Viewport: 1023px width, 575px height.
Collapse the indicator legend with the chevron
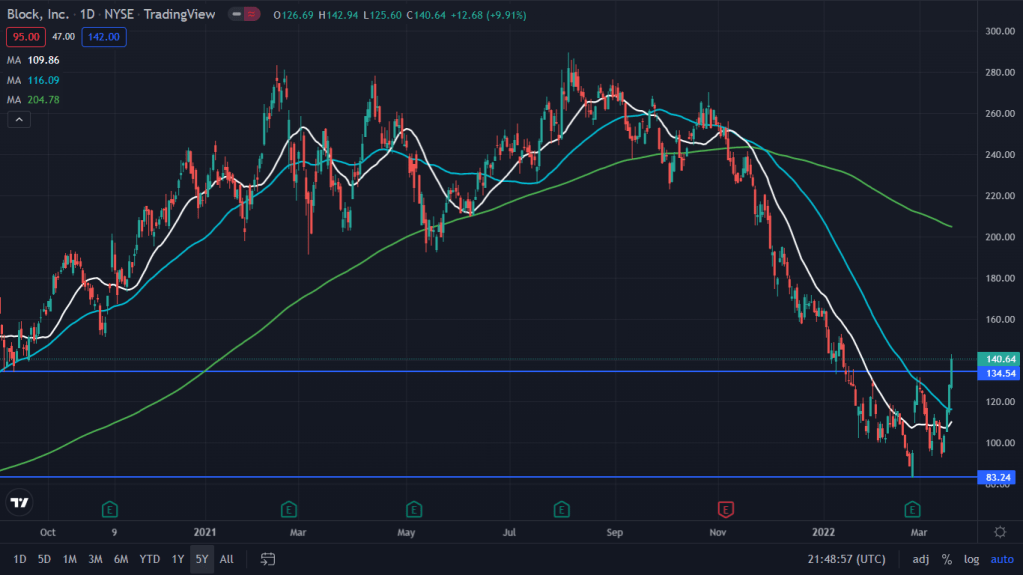tap(18, 119)
